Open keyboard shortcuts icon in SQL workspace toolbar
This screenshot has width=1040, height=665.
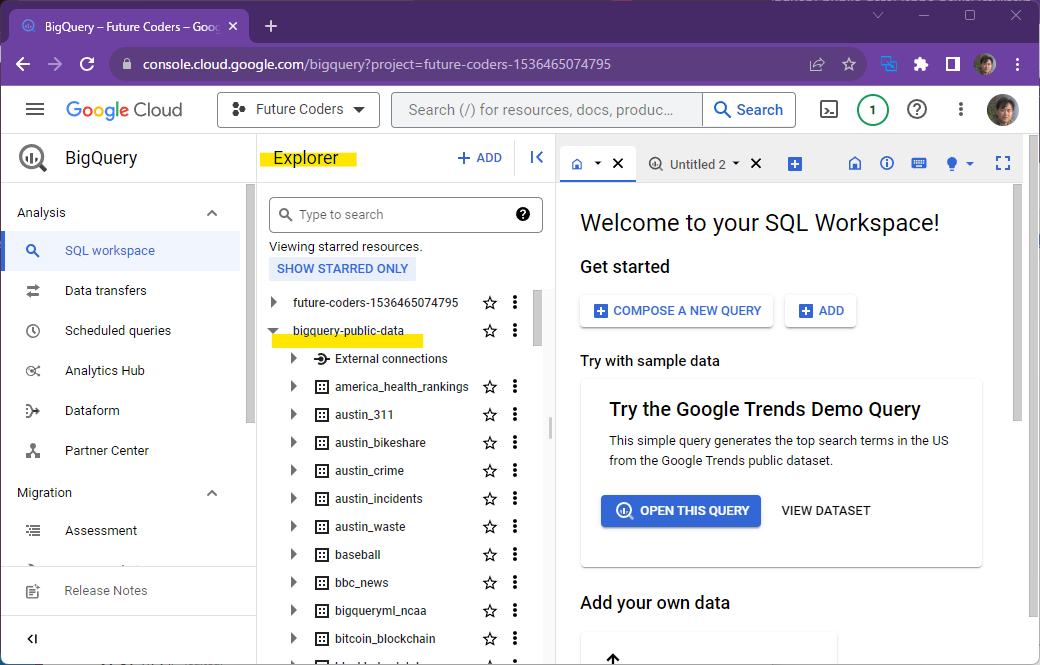[919, 162]
